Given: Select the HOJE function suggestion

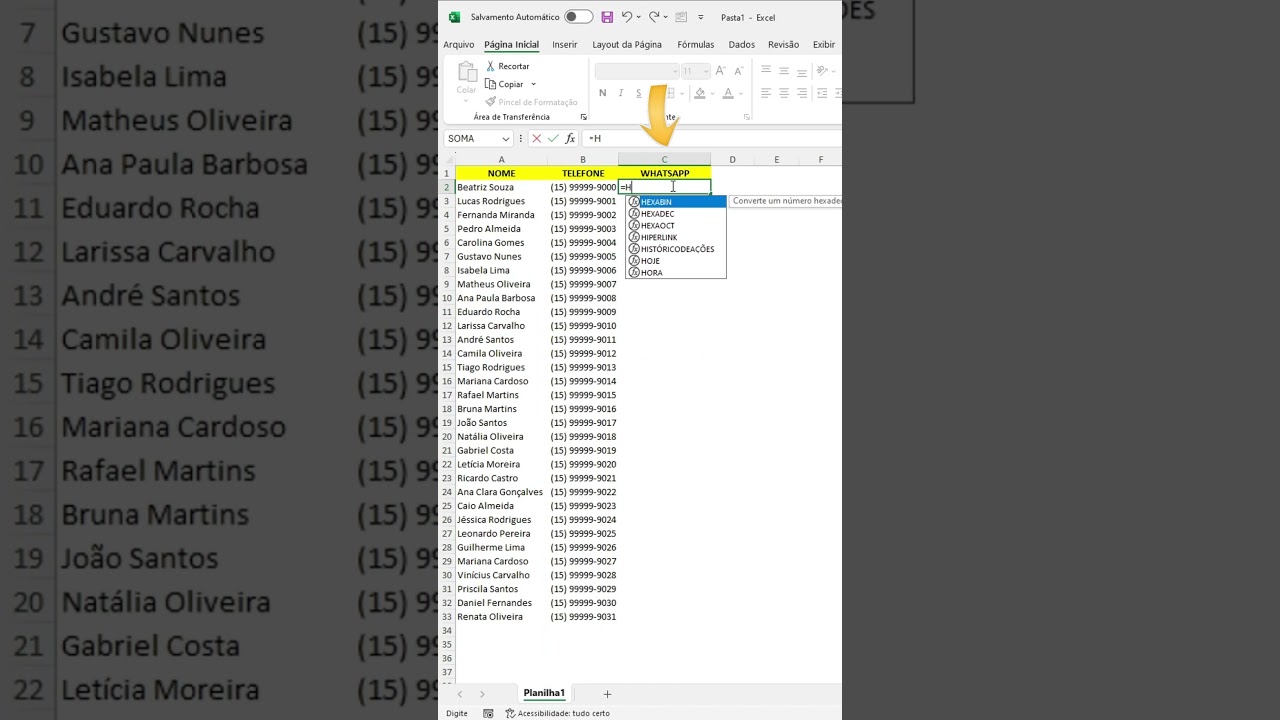Looking at the screenshot, I should pos(676,261).
